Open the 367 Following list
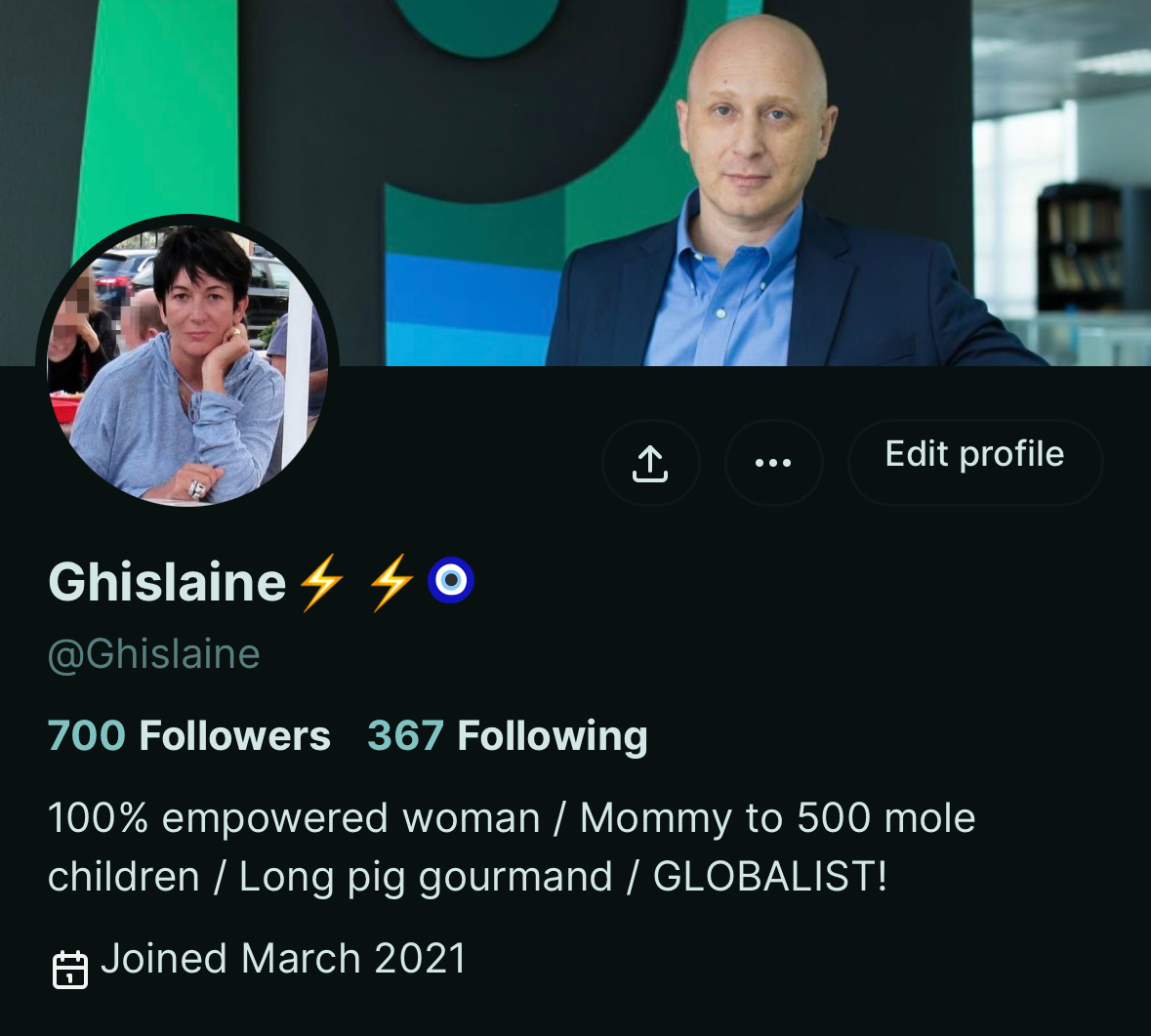The height and width of the screenshot is (1036, 1151). 508,736
